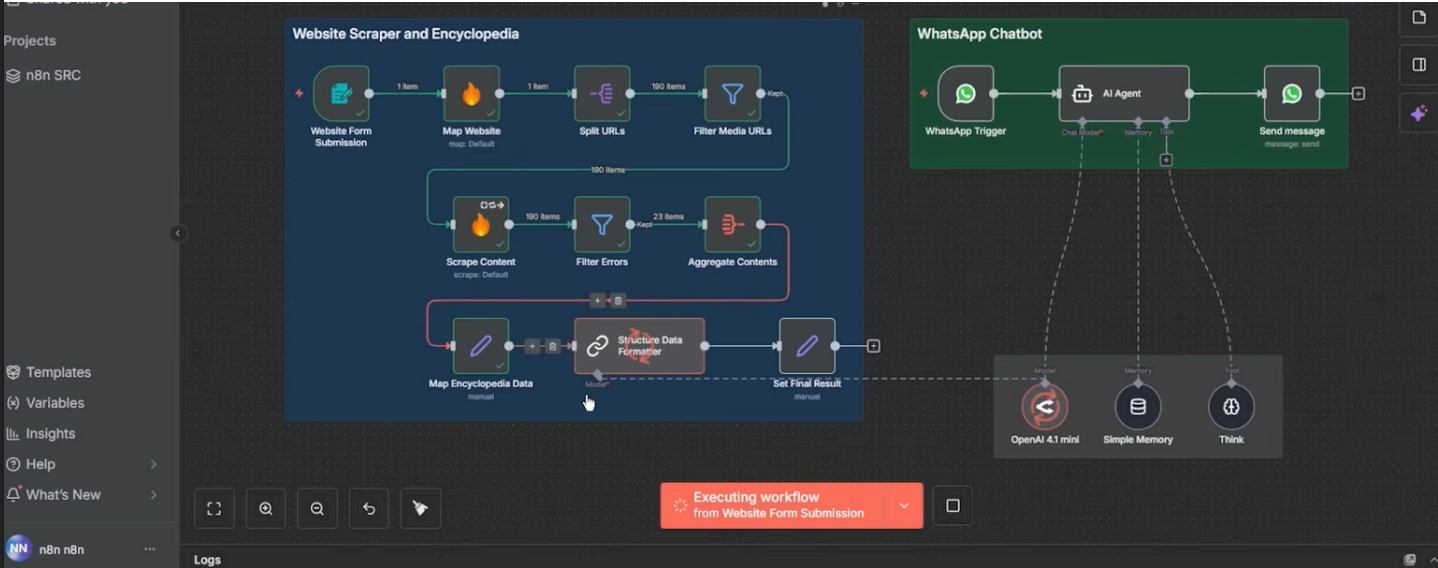Open the Set Final Result node
The image size is (1438, 568).
pyautogui.click(x=807, y=346)
